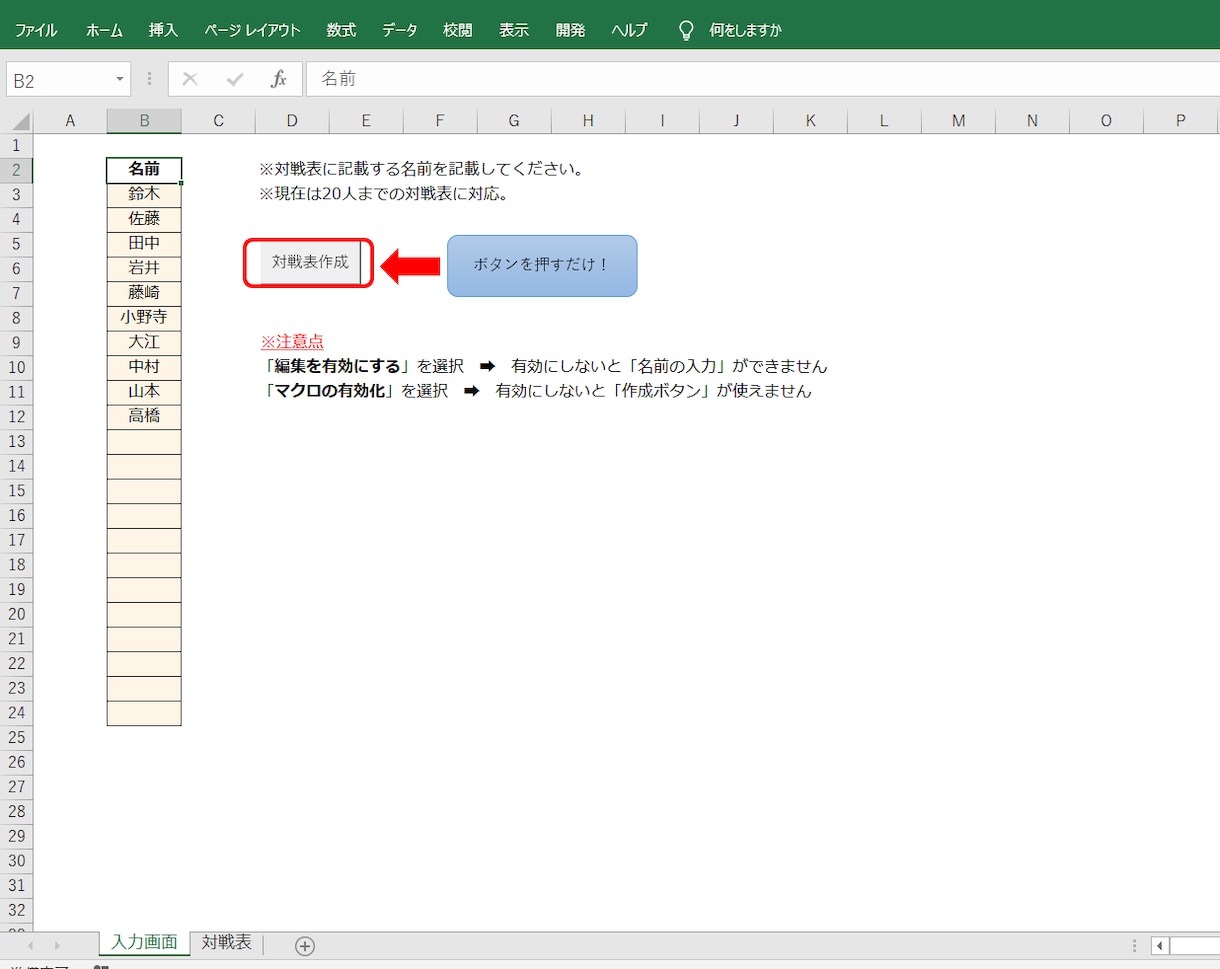
Task: Click the next sheet navigation arrow
Action: pyautogui.click(x=57, y=945)
